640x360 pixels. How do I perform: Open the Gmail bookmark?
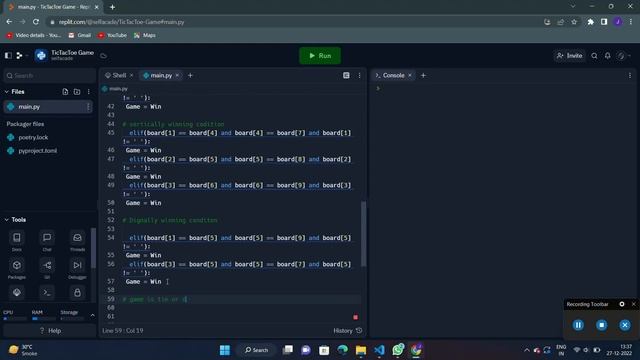[80, 36]
